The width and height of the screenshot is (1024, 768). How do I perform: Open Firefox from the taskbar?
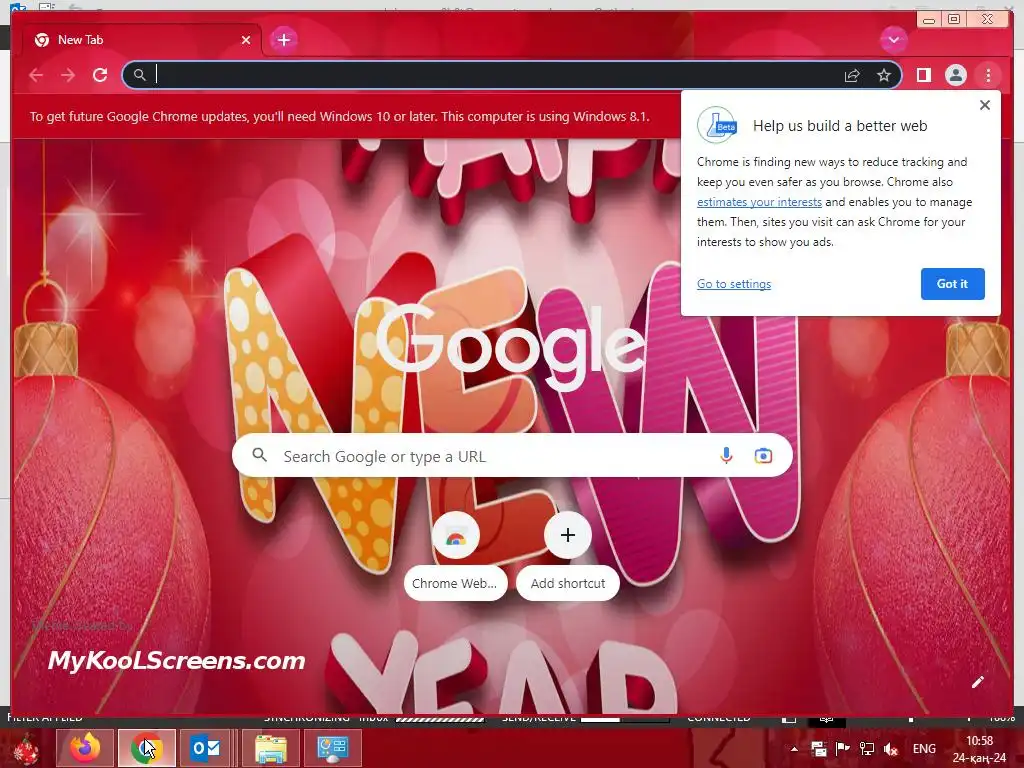(84, 748)
